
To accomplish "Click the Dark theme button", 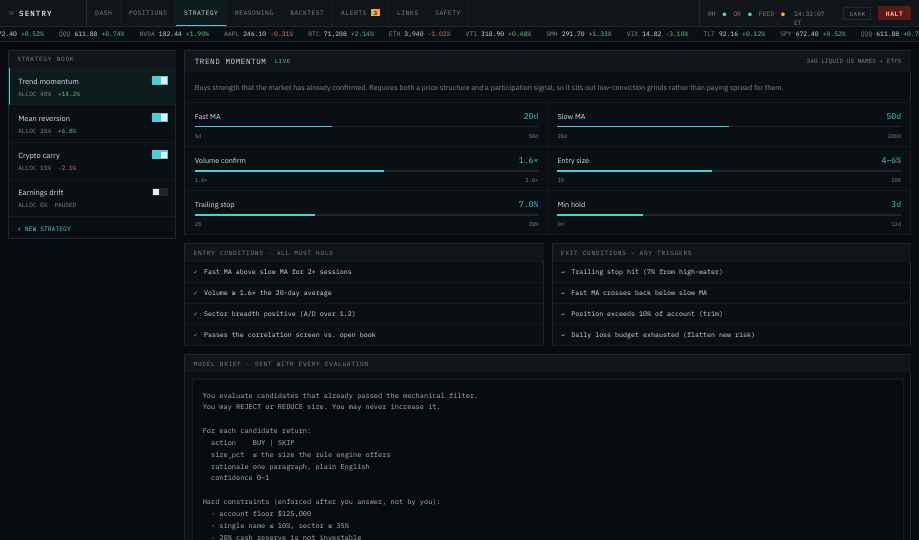I will [x=857, y=13].
